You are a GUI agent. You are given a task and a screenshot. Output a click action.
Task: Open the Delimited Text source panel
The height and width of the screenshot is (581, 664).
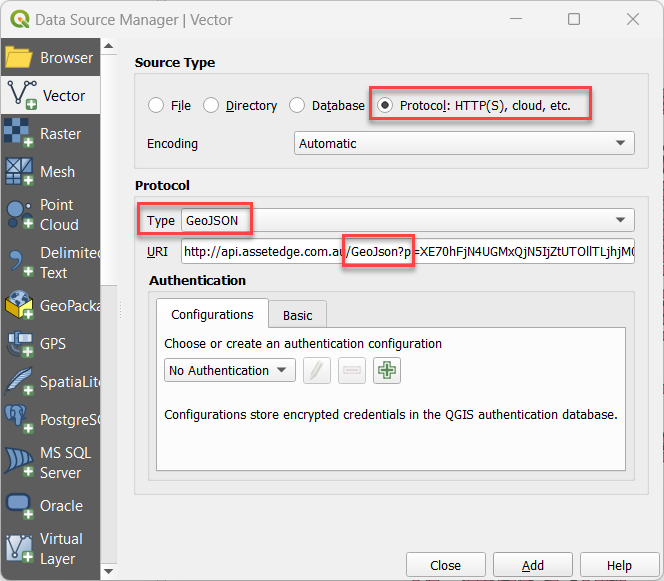(50, 263)
